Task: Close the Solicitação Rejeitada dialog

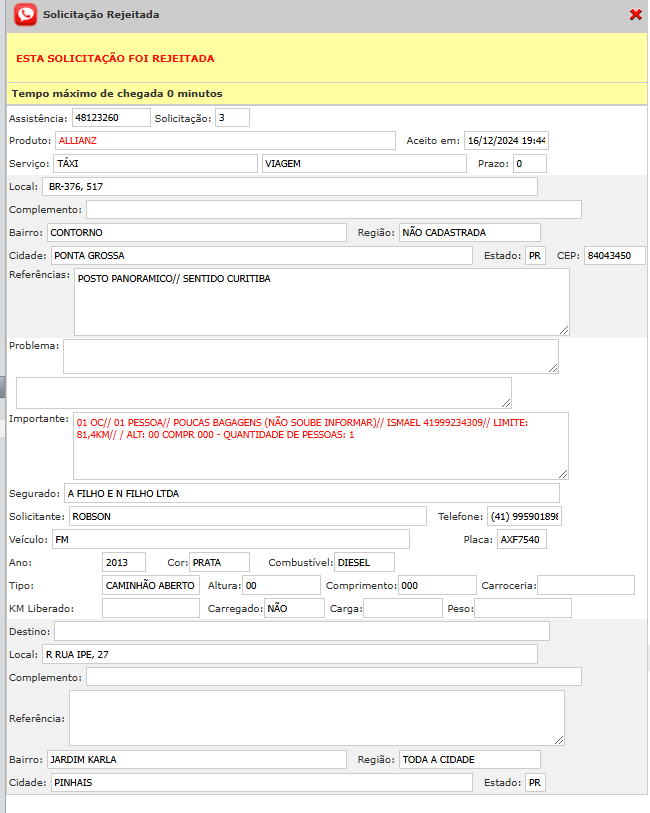Action: (x=635, y=15)
